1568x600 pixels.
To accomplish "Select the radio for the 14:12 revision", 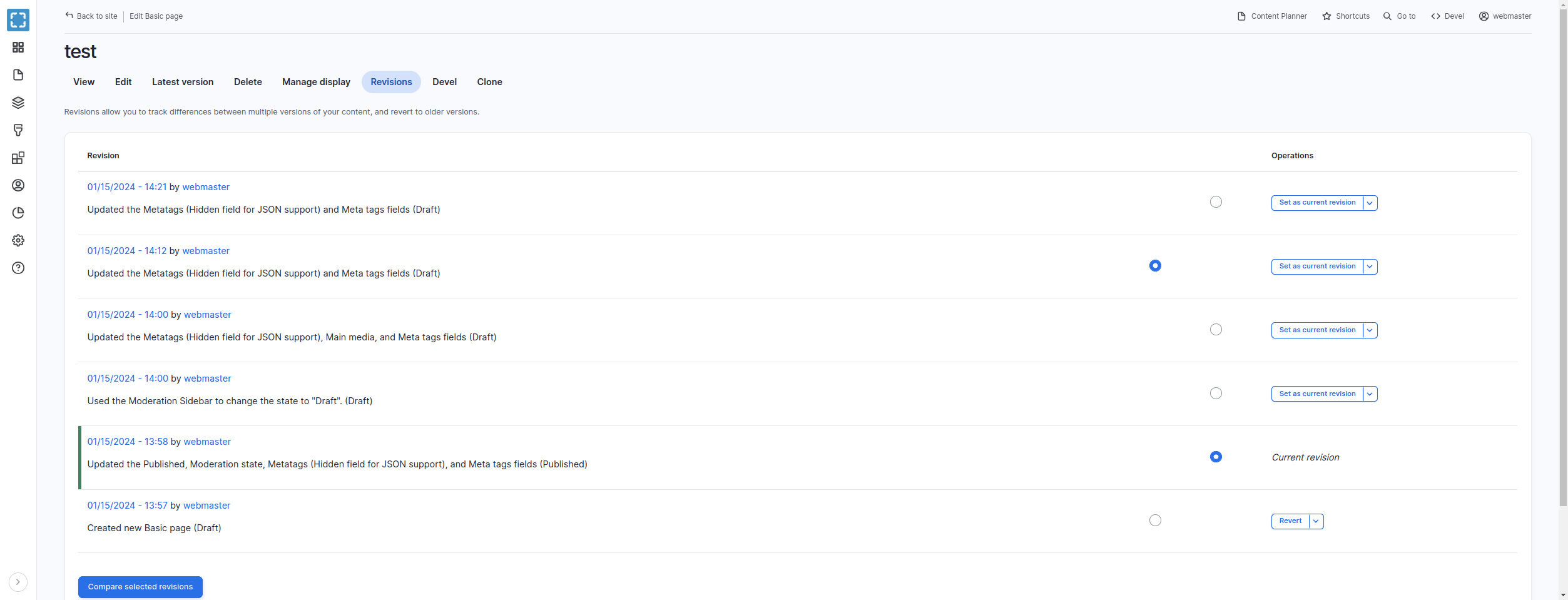I will pos(1155,266).
